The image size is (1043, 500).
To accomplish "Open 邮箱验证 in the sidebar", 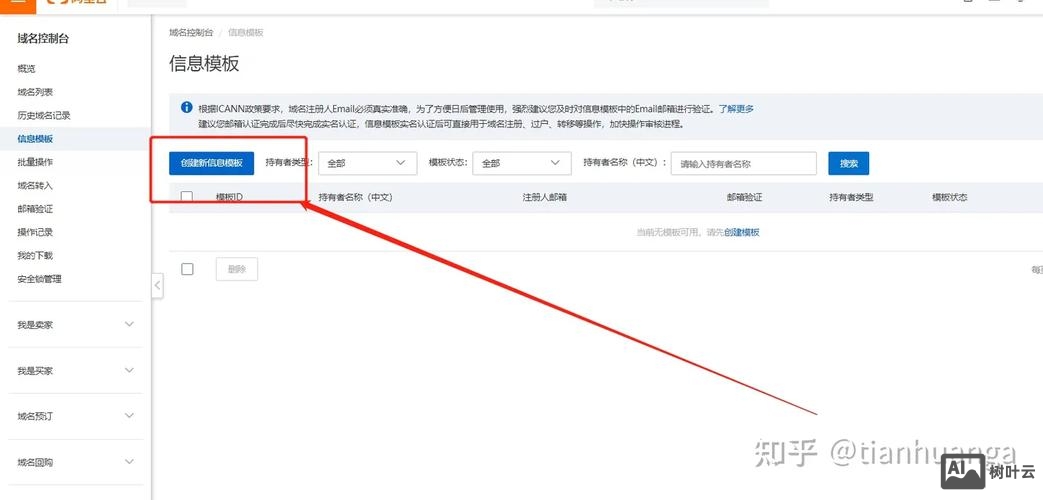I will coord(35,209).
